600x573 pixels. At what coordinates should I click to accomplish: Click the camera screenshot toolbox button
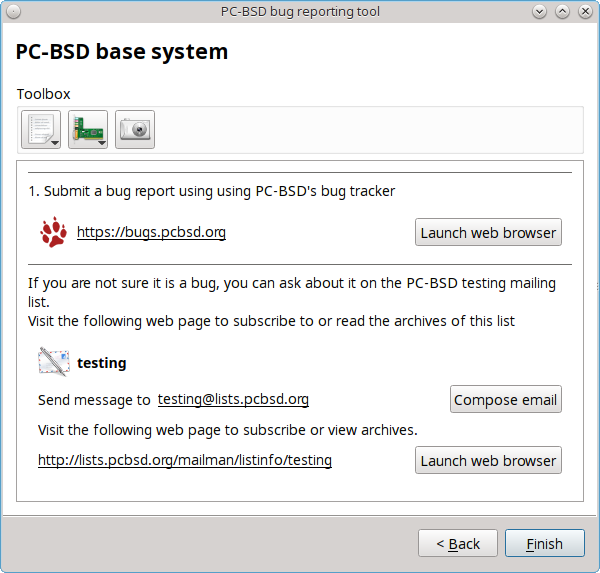coord(135,129)
